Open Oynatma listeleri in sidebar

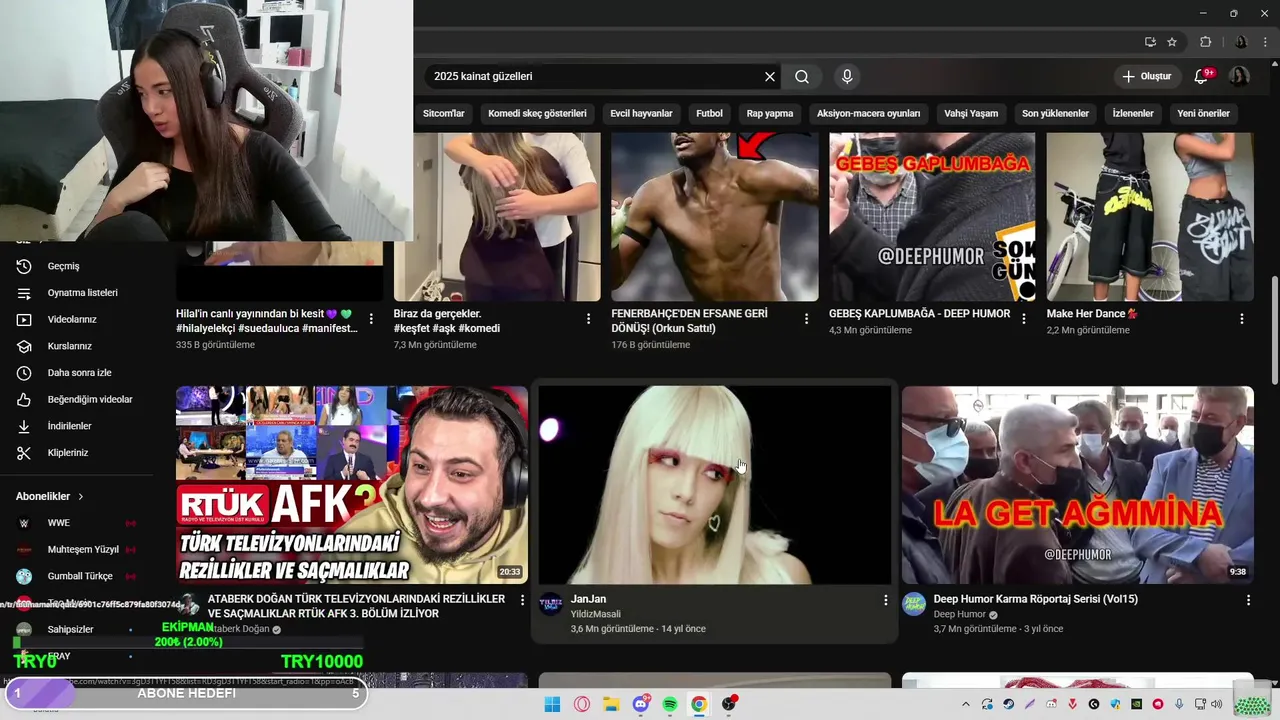82,293
